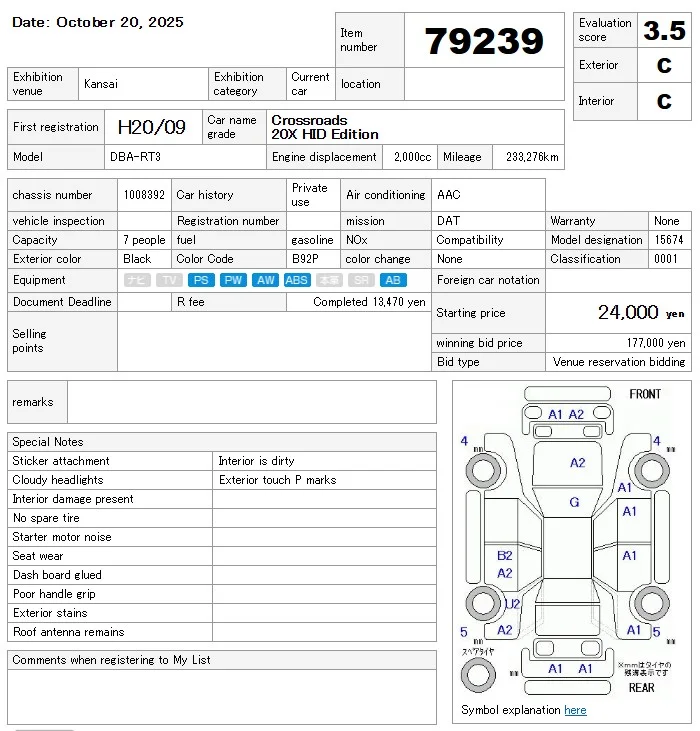Click the spare tire icon in diagram

(x=478, y=676)
